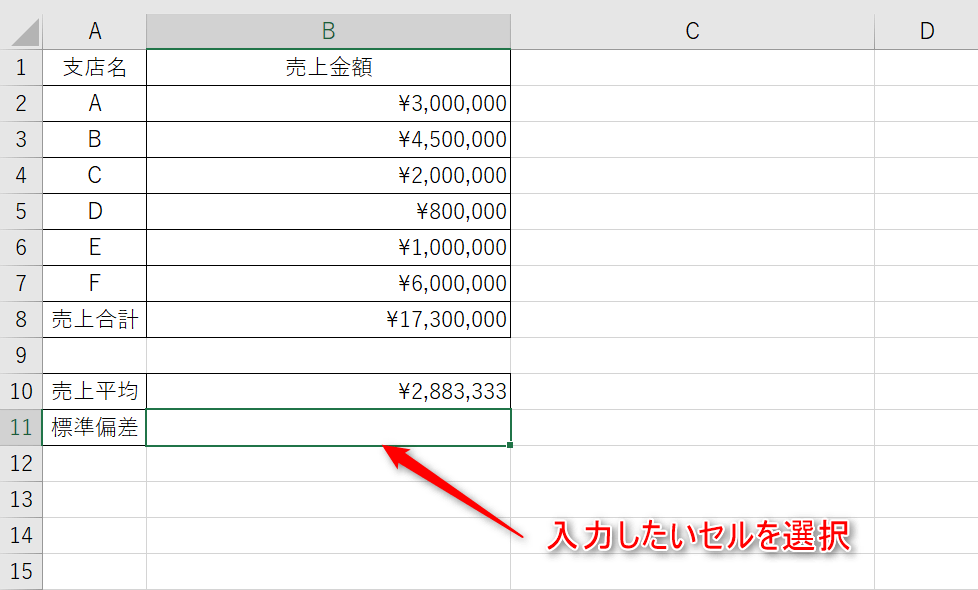Viewport: 978px width, 590px height.
Task: Click the 売上合計 label cell
Action: click(x=95, y=319)
